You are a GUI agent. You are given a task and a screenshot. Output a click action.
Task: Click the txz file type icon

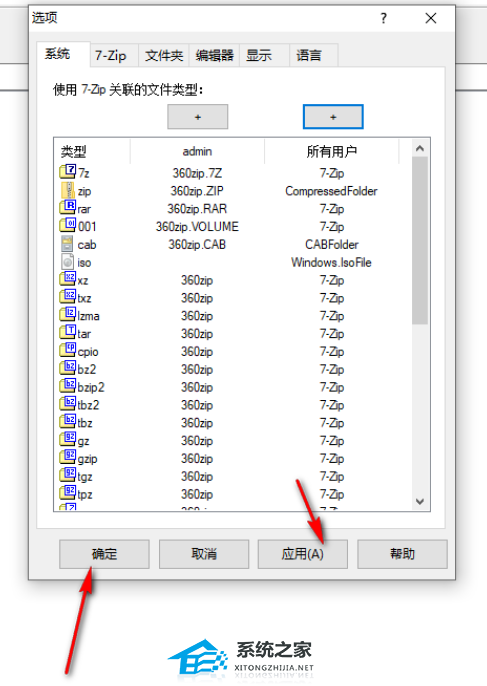[68, 297]
